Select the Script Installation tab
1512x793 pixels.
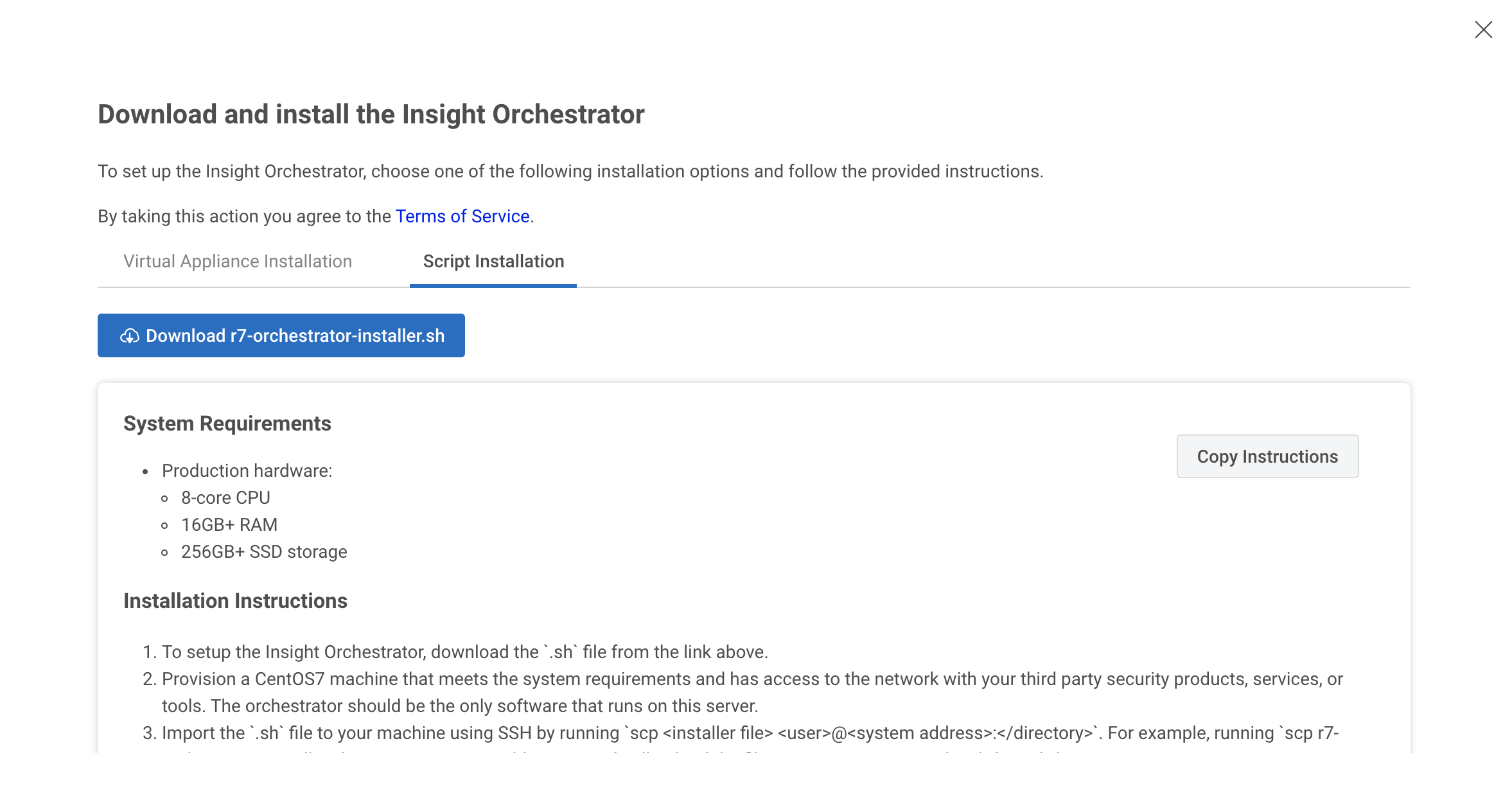(x=493, y=262)
